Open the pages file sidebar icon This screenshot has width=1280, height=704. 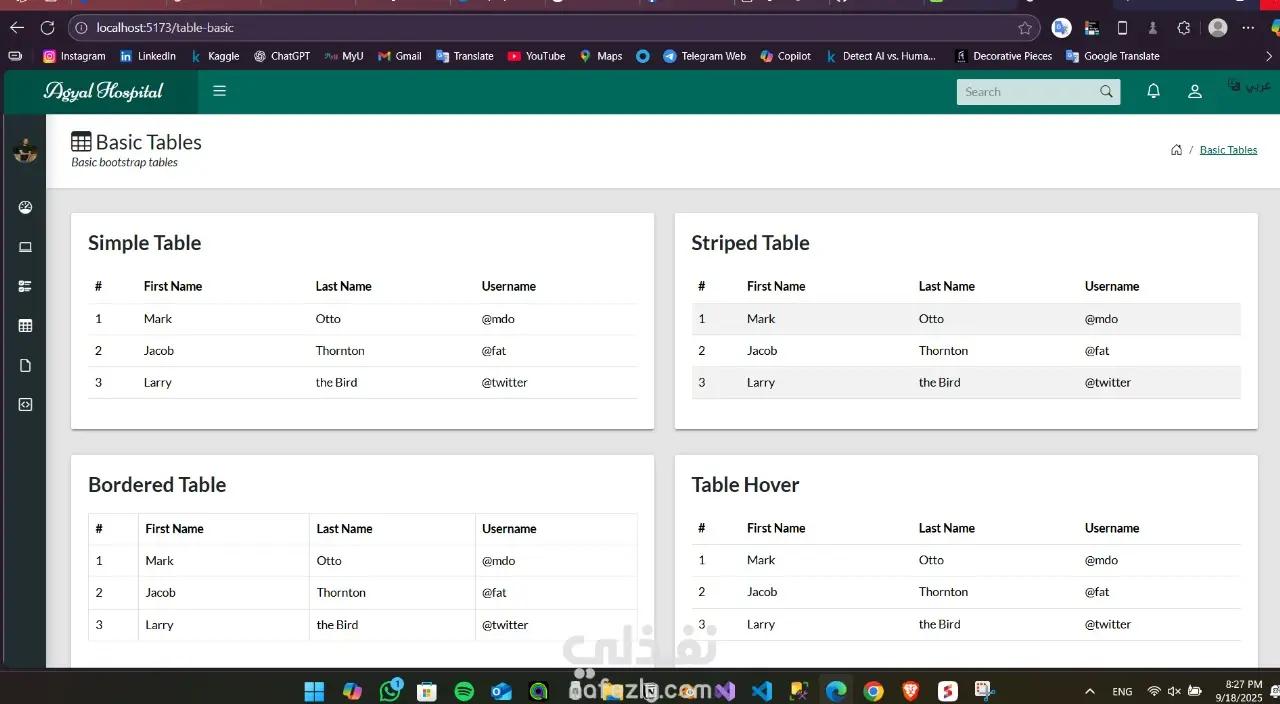click(26, 366)
